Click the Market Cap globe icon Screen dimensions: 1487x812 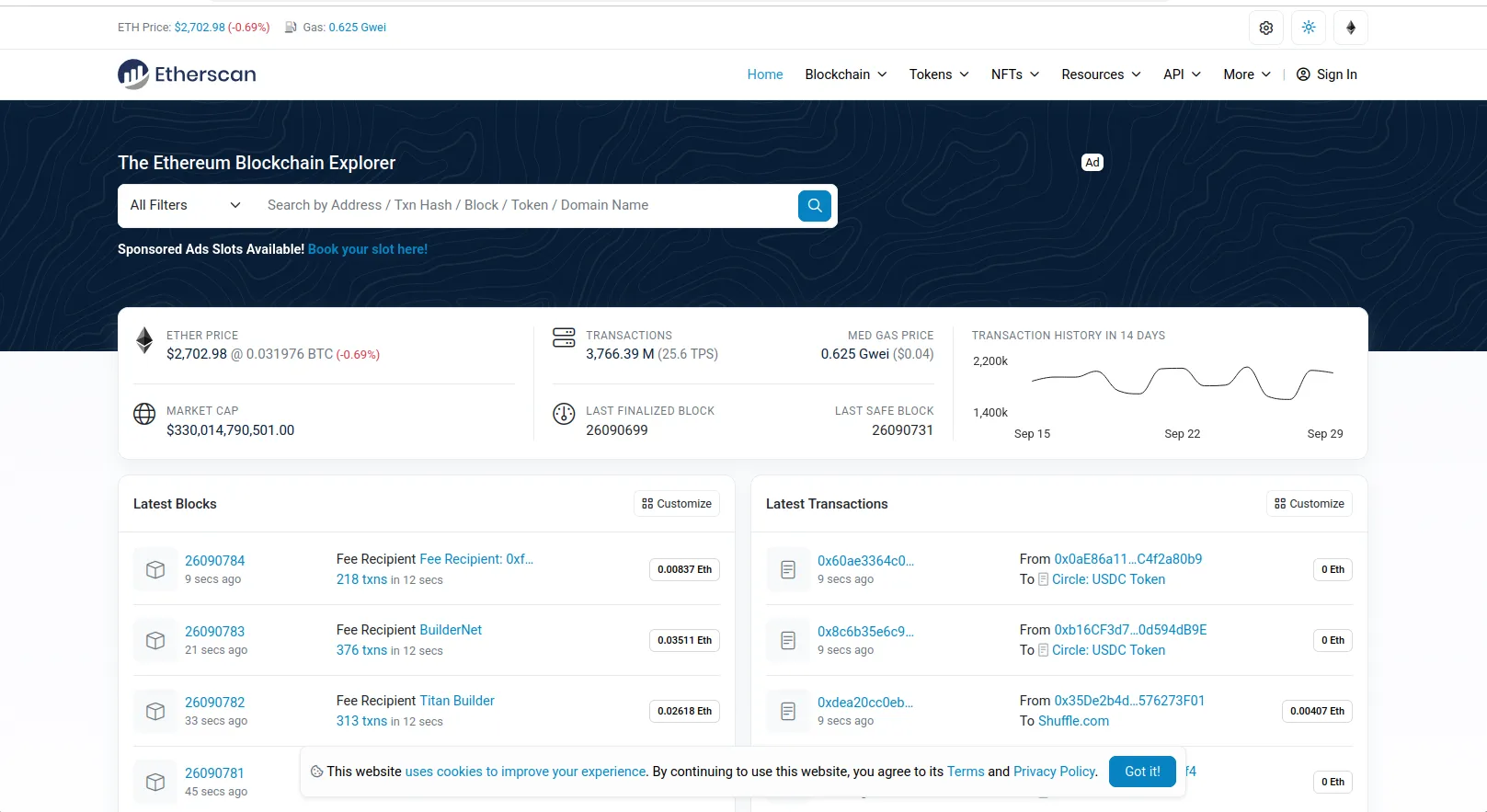click(144, 414)
